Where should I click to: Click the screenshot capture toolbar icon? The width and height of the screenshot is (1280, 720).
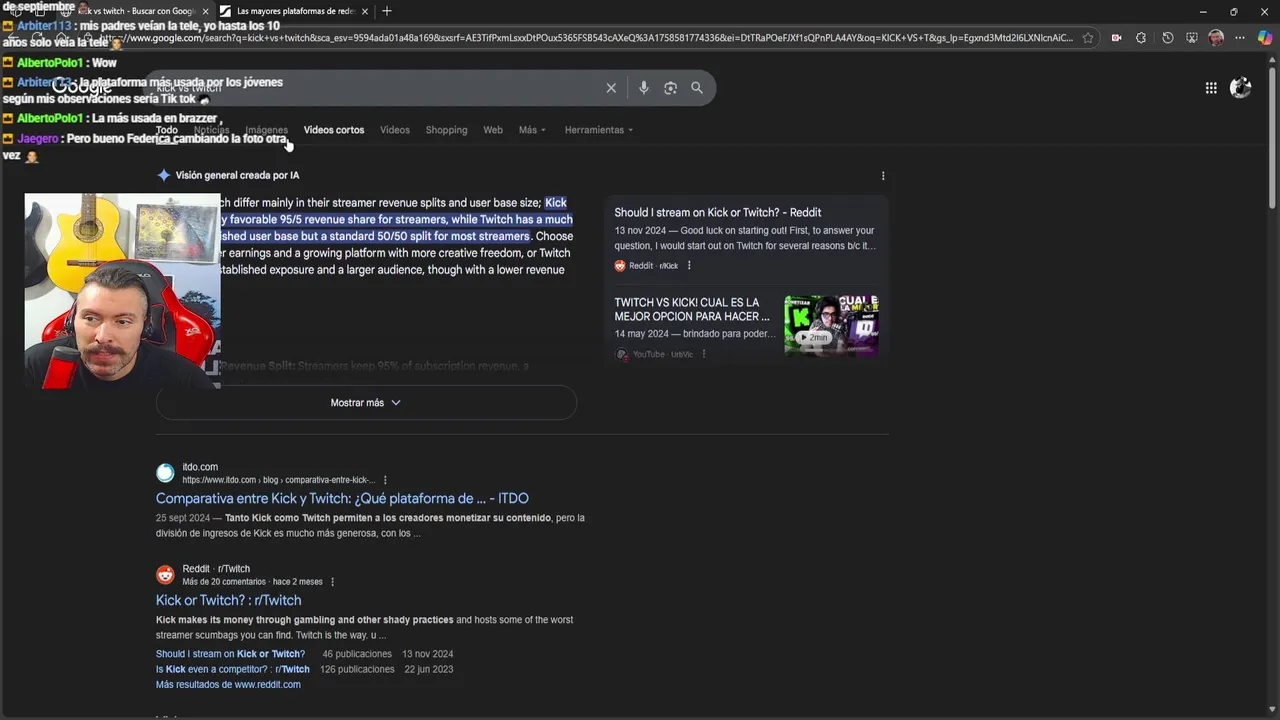pos(1192,38)
